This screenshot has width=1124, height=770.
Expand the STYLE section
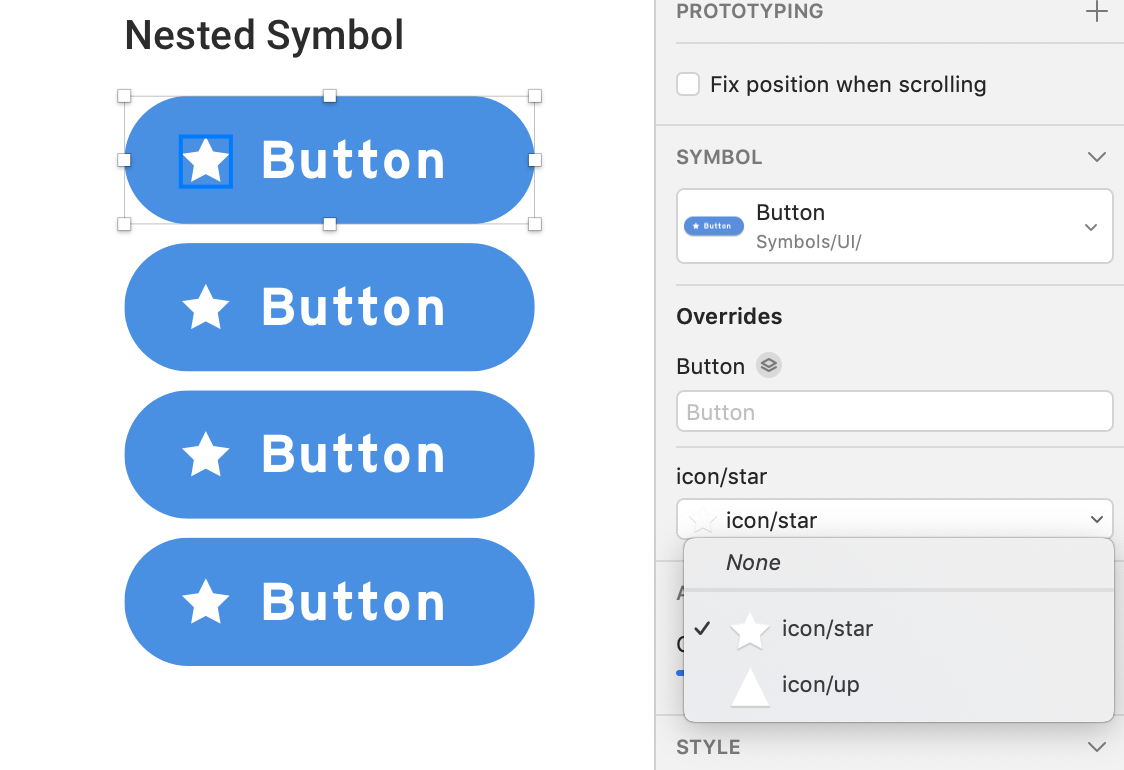click(x=1097, y=746)
